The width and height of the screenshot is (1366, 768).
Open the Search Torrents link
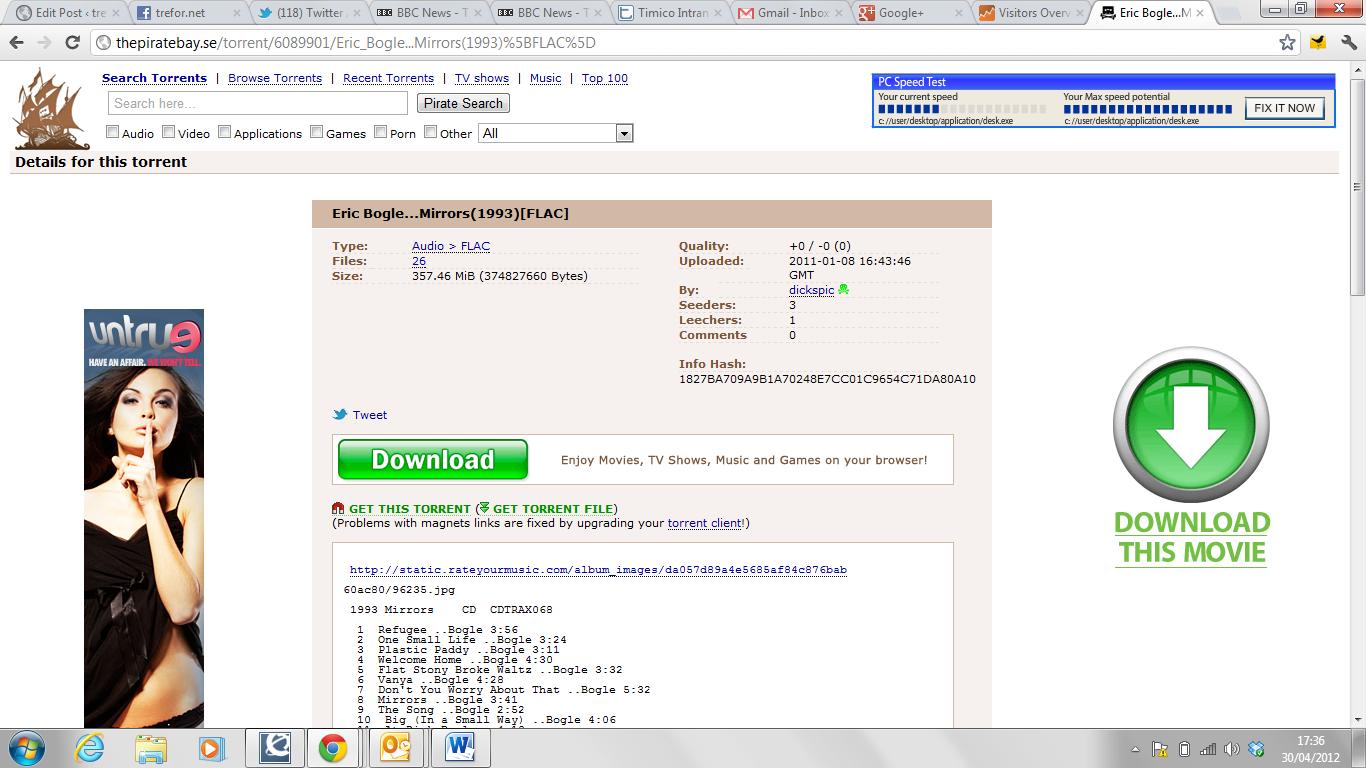tap(154, 78)
